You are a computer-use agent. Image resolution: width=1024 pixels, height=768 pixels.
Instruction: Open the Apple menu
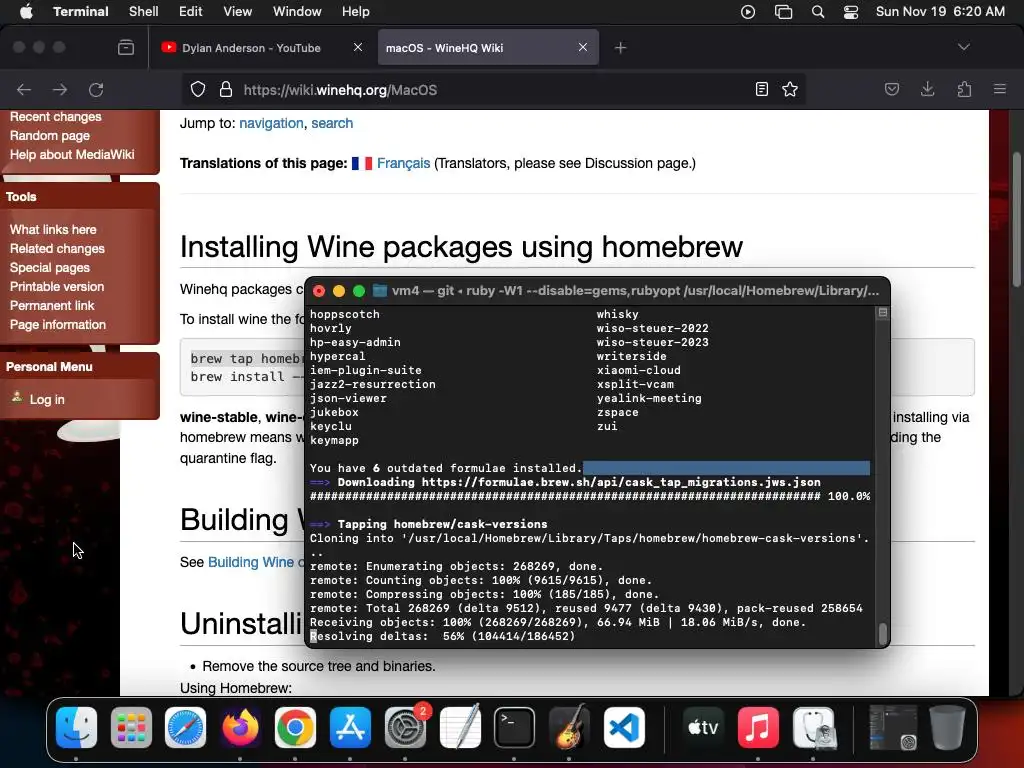[26, 12]
